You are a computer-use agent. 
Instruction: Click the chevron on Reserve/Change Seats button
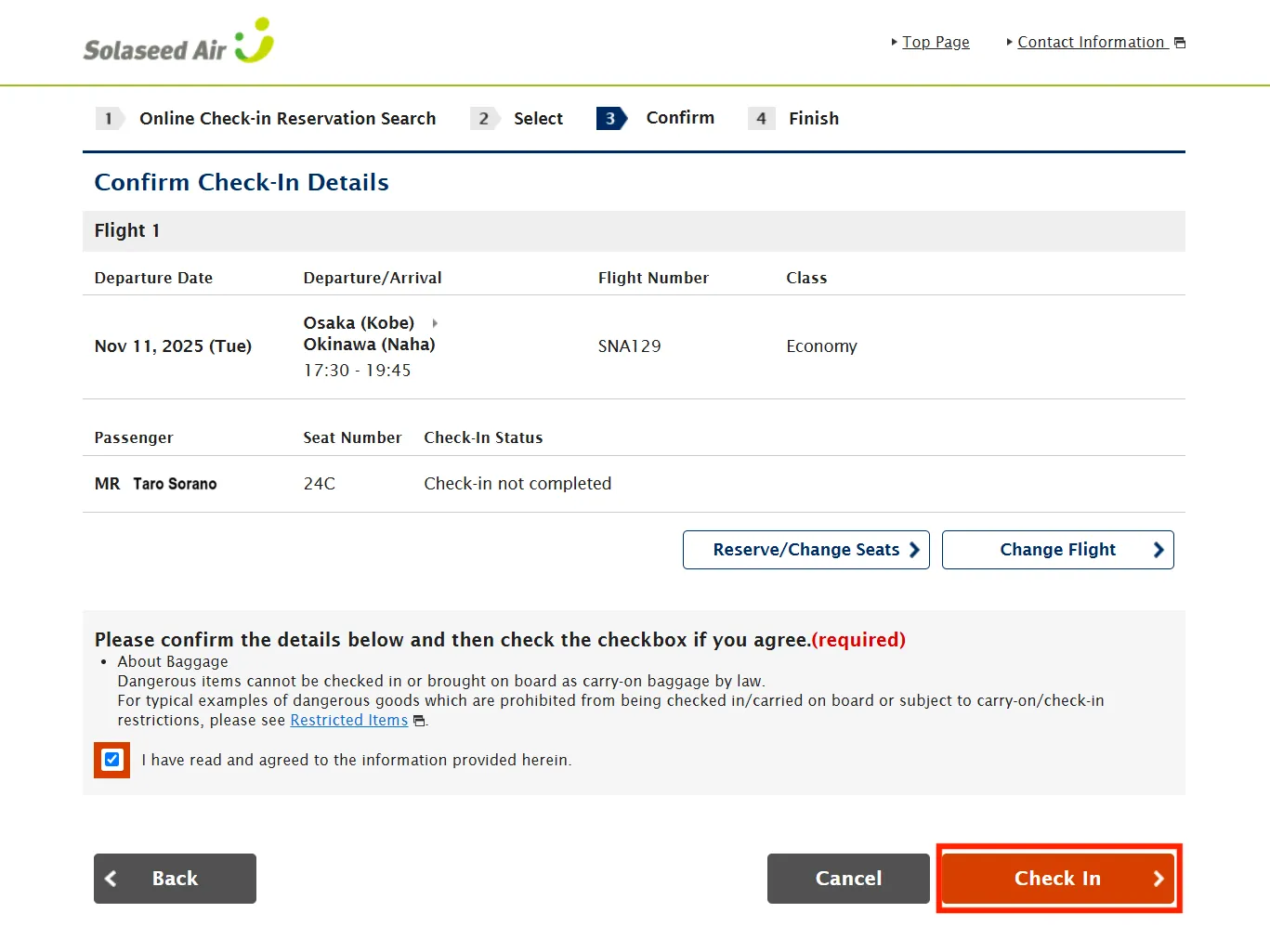(x=914, y=550)
